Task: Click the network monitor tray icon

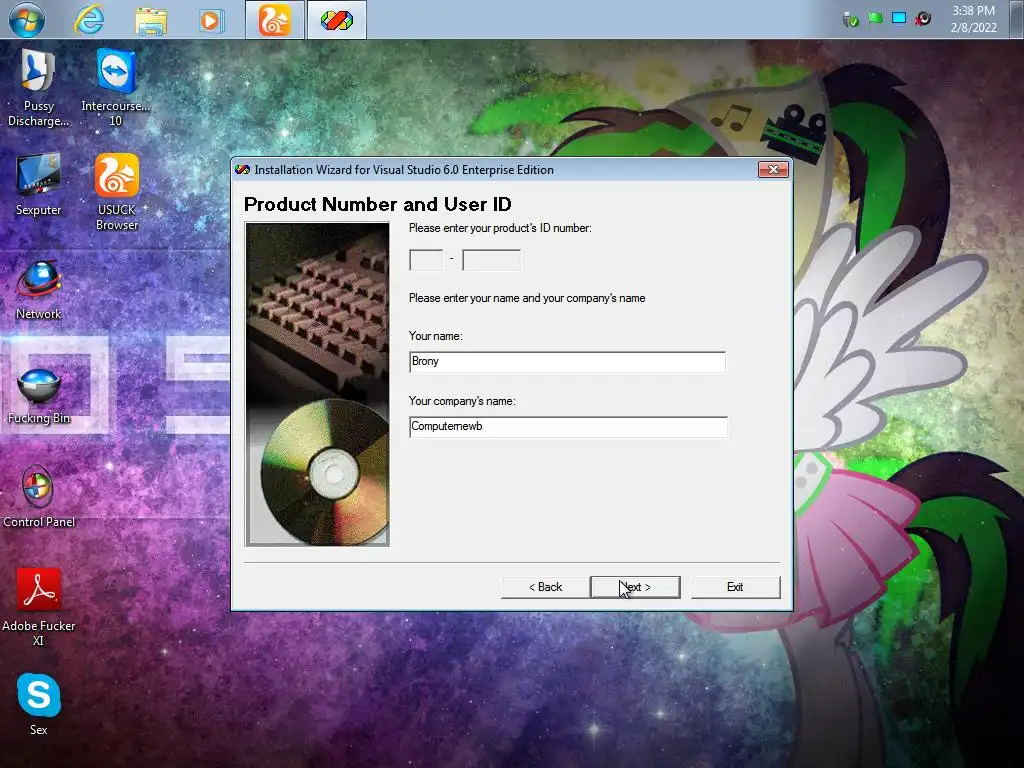Action: [x=899, y=19]
